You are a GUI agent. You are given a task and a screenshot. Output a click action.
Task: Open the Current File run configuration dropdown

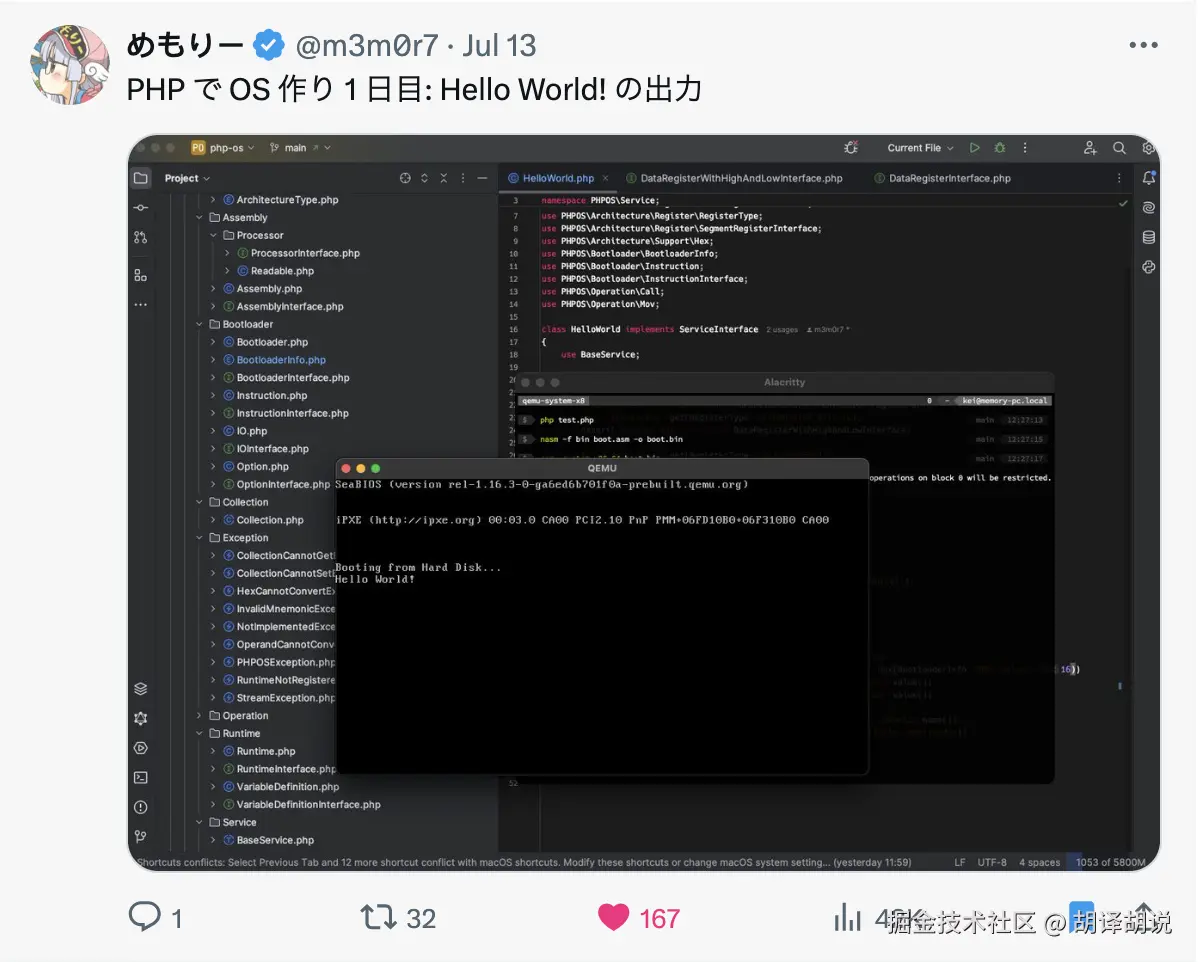pos(920,147)
